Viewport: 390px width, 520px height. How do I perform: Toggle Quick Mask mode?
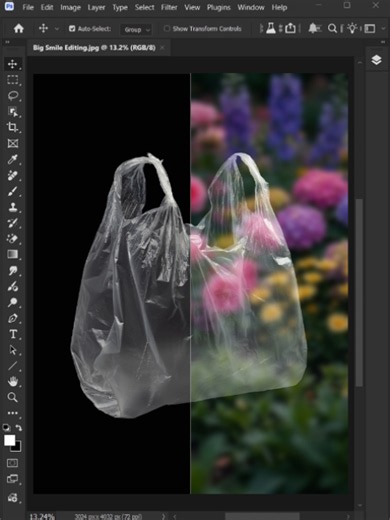[13, 463]
